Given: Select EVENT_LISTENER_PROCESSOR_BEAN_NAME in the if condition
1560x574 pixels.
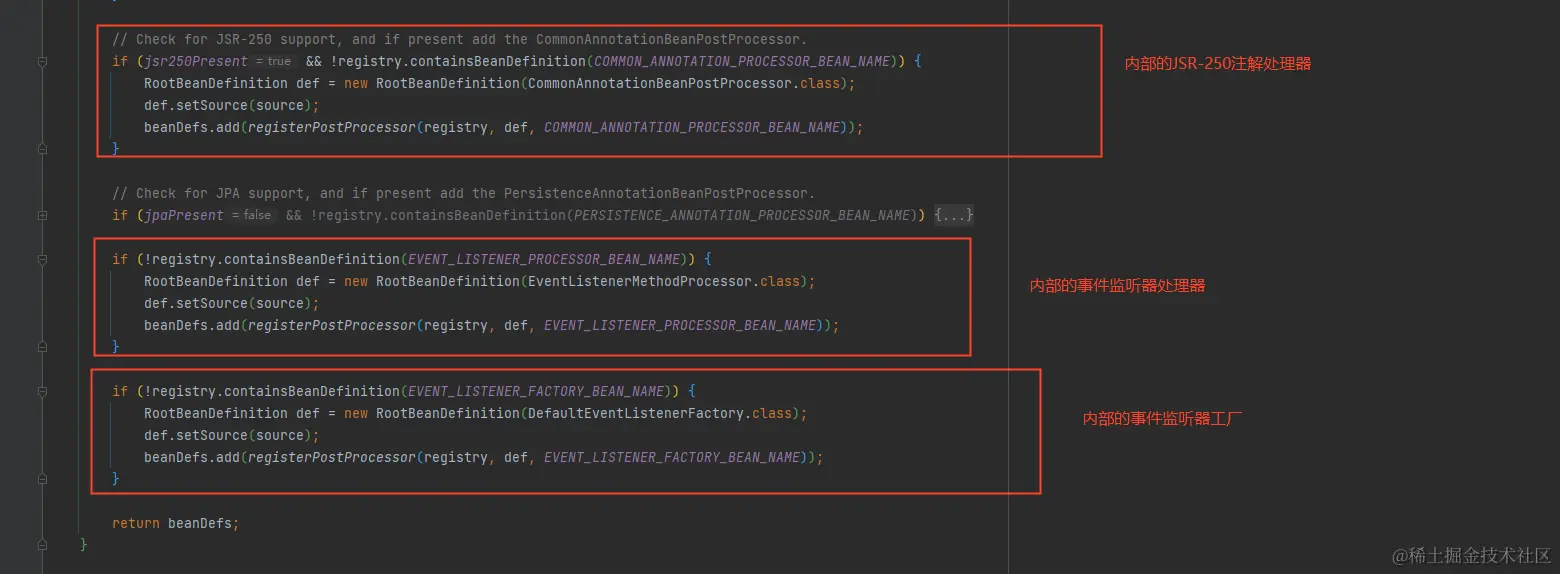Looking at the screenshot, I should [x=545, y=259].
